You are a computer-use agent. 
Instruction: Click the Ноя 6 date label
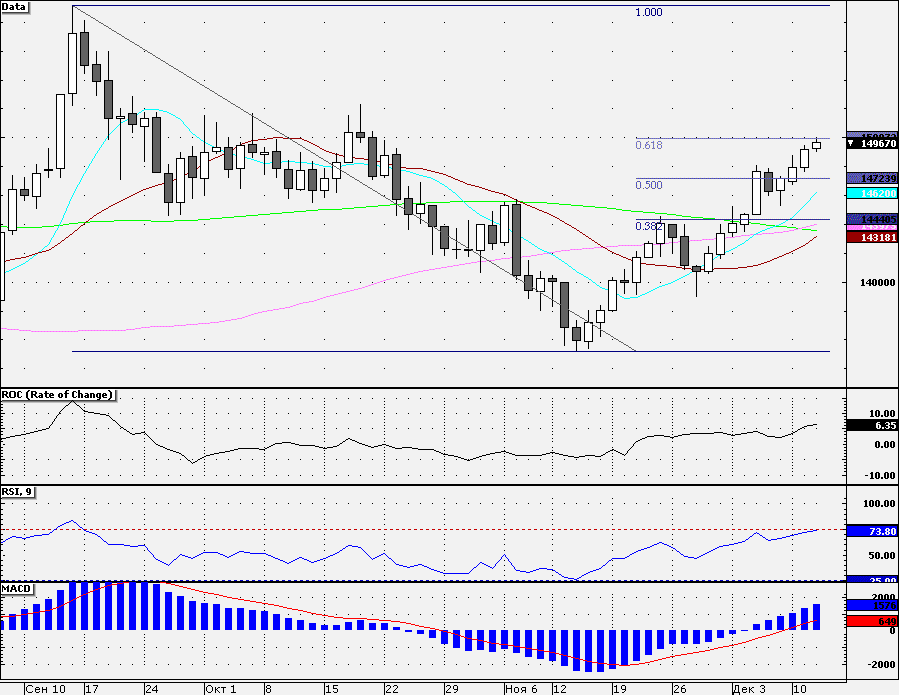(x=521, y=689)
